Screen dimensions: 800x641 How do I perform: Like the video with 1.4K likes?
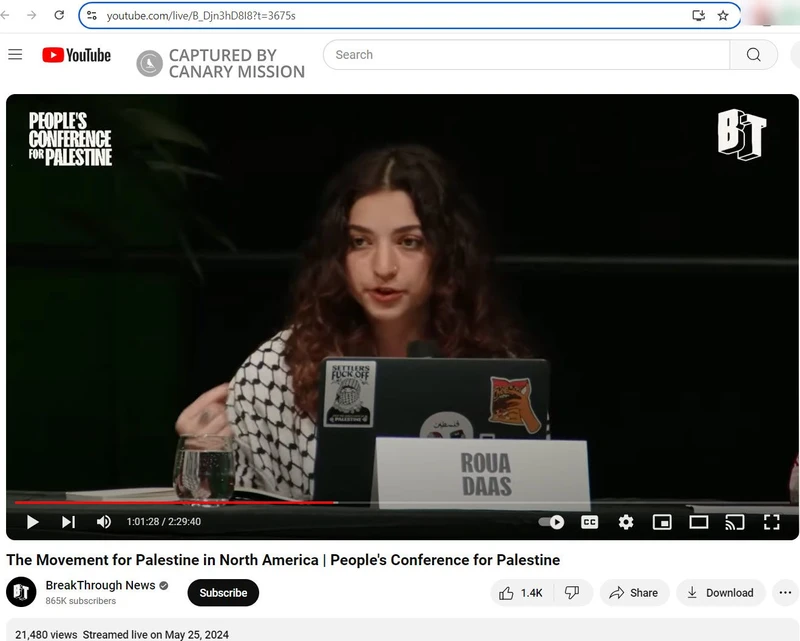[x=521, y=593]
